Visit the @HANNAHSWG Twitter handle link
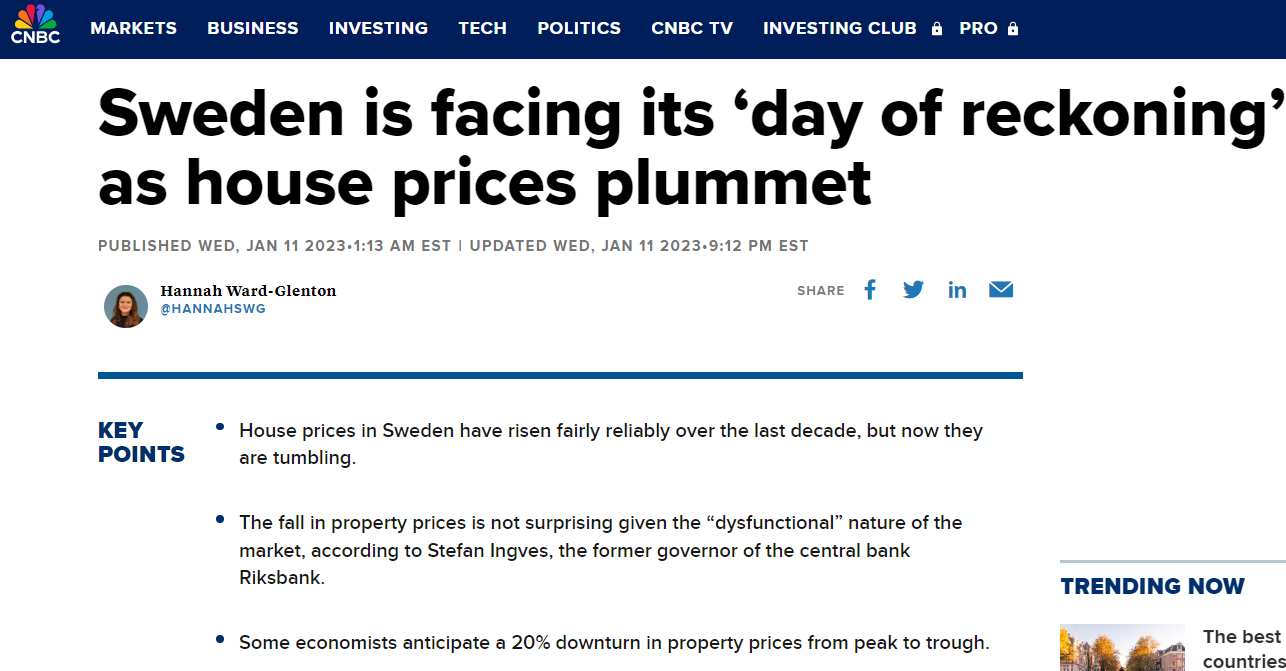The width and height of the screenshot is (1286, 671). pyautogui.click(x=213, y=310)
